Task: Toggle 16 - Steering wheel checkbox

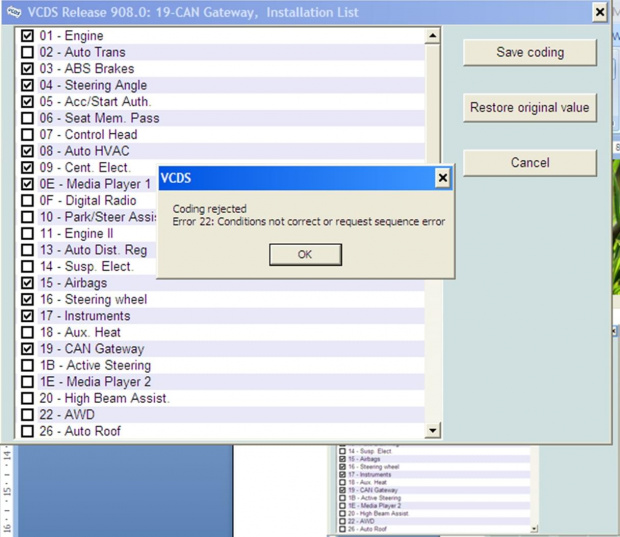Action: click(27, 299)
